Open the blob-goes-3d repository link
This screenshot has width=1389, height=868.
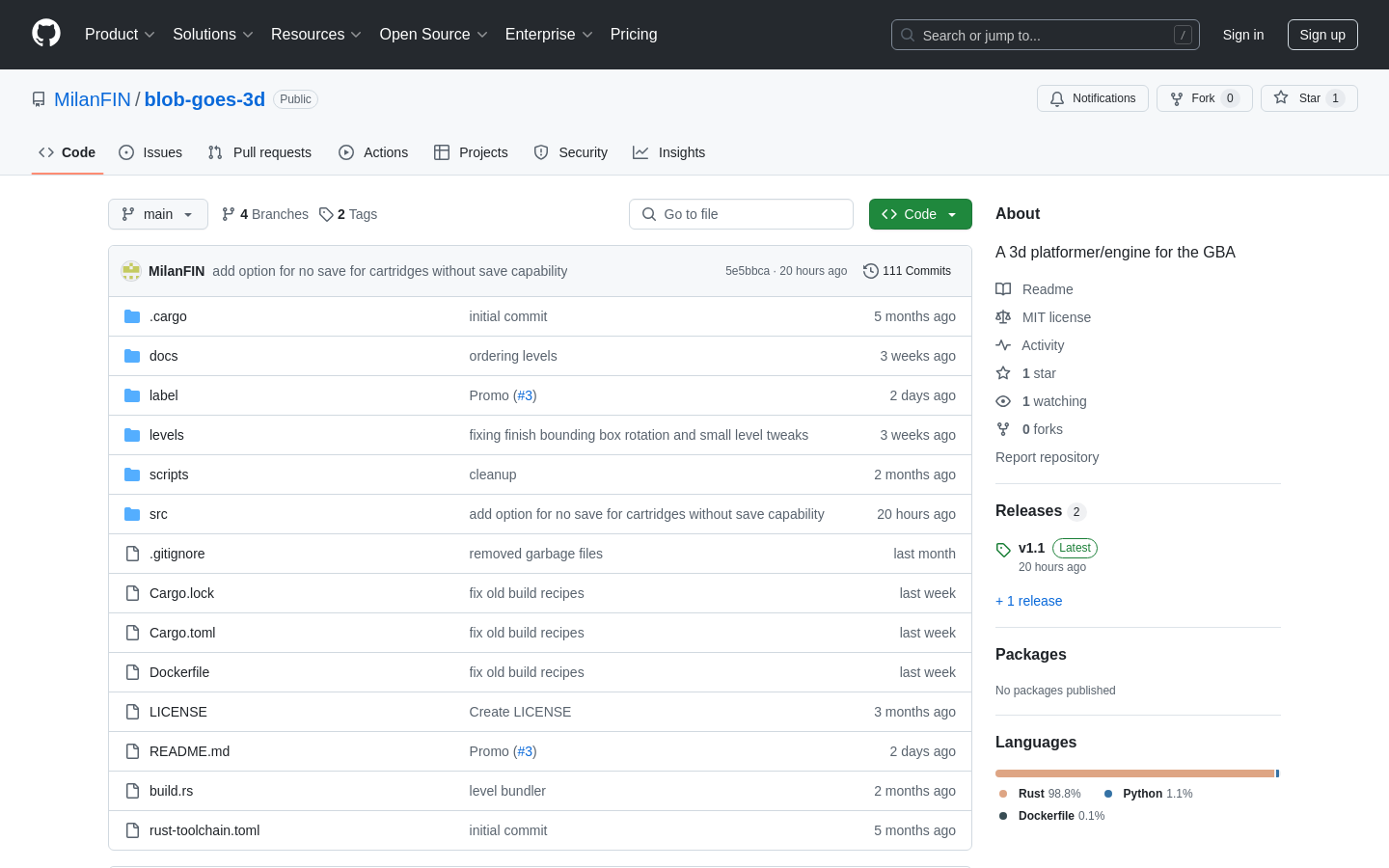(204, 99)
